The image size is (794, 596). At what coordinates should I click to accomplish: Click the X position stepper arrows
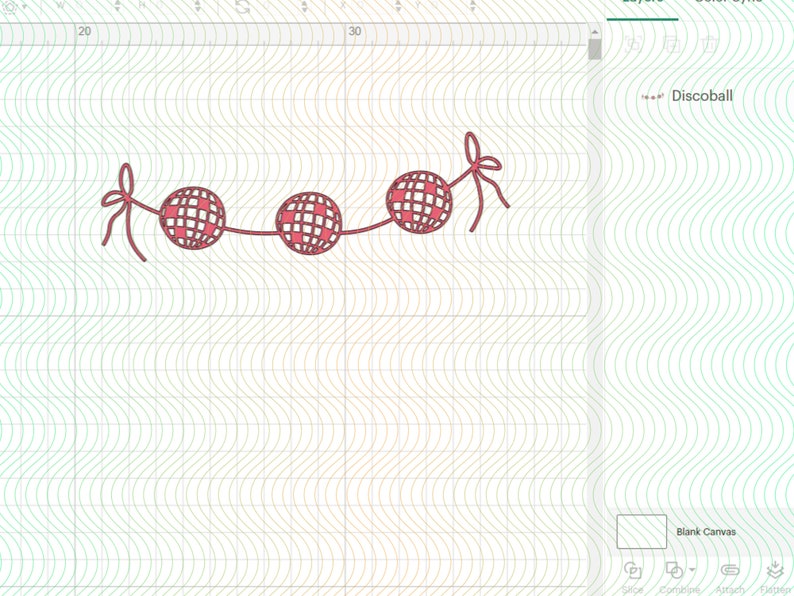[x=398, y=6]
